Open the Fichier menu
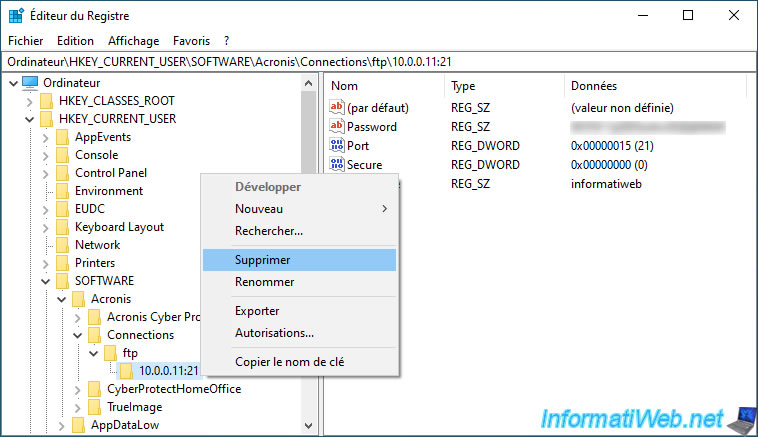 tap(26, 41)
